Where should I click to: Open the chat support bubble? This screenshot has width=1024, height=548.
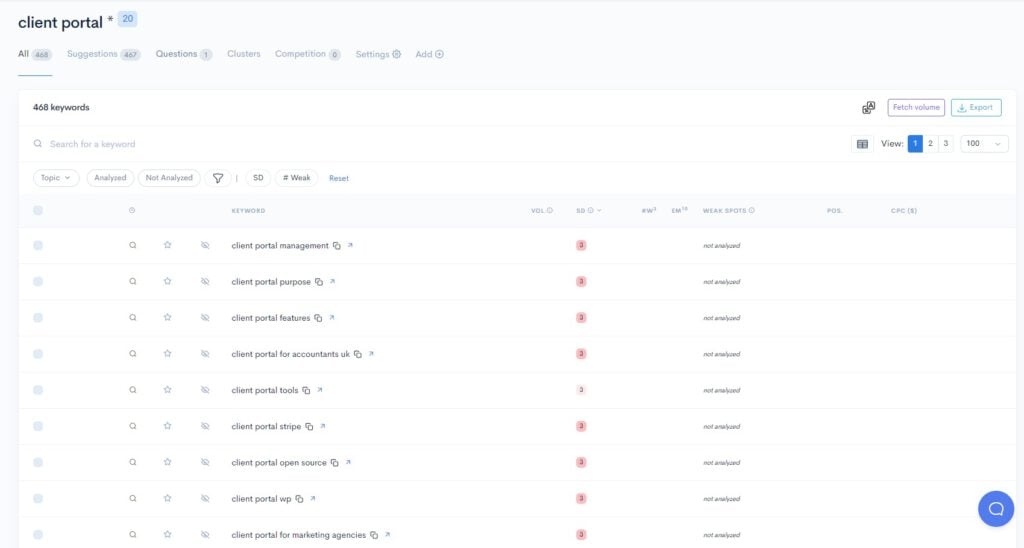point(995,509)
